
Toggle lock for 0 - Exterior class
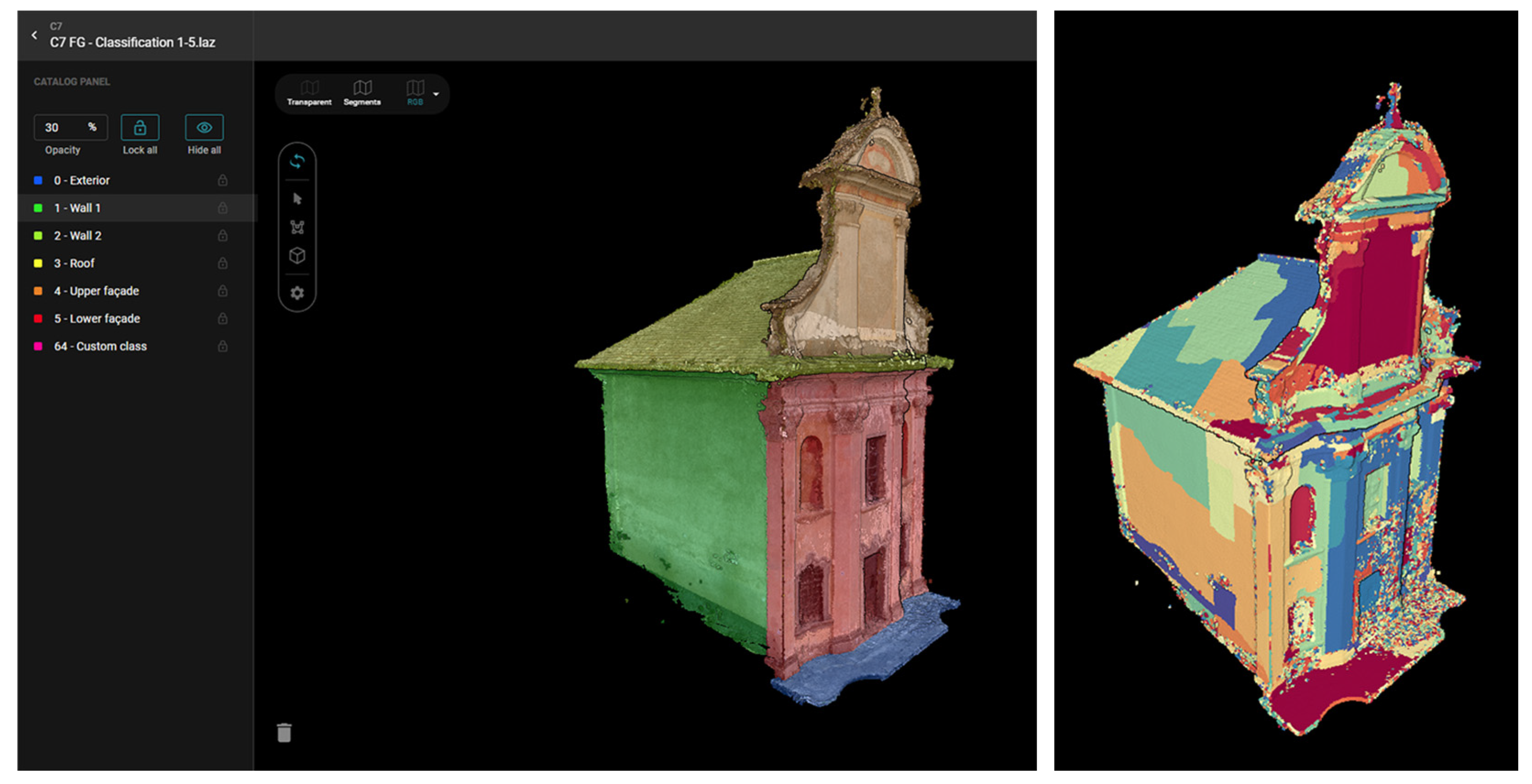[222, 180]
